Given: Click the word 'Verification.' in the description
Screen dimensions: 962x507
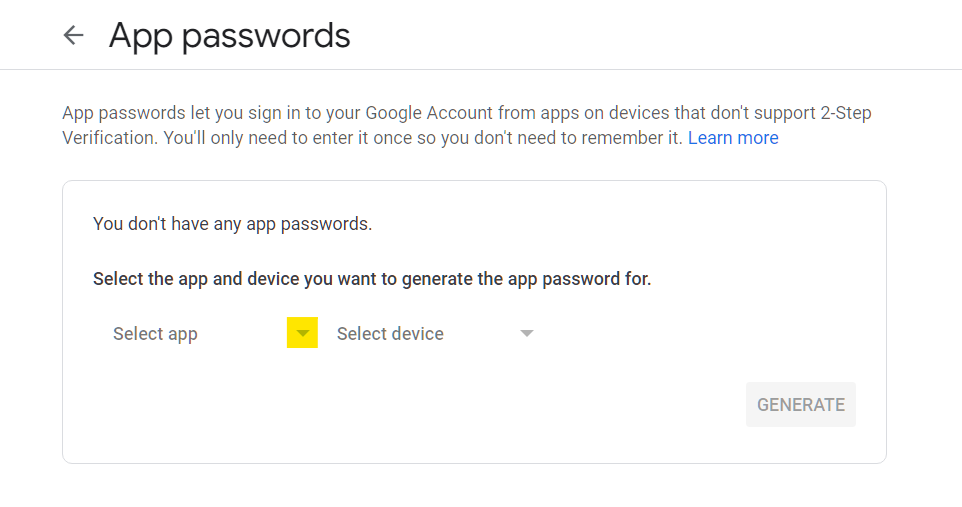Looking at the screenshot, I should (x=110, y=137).
